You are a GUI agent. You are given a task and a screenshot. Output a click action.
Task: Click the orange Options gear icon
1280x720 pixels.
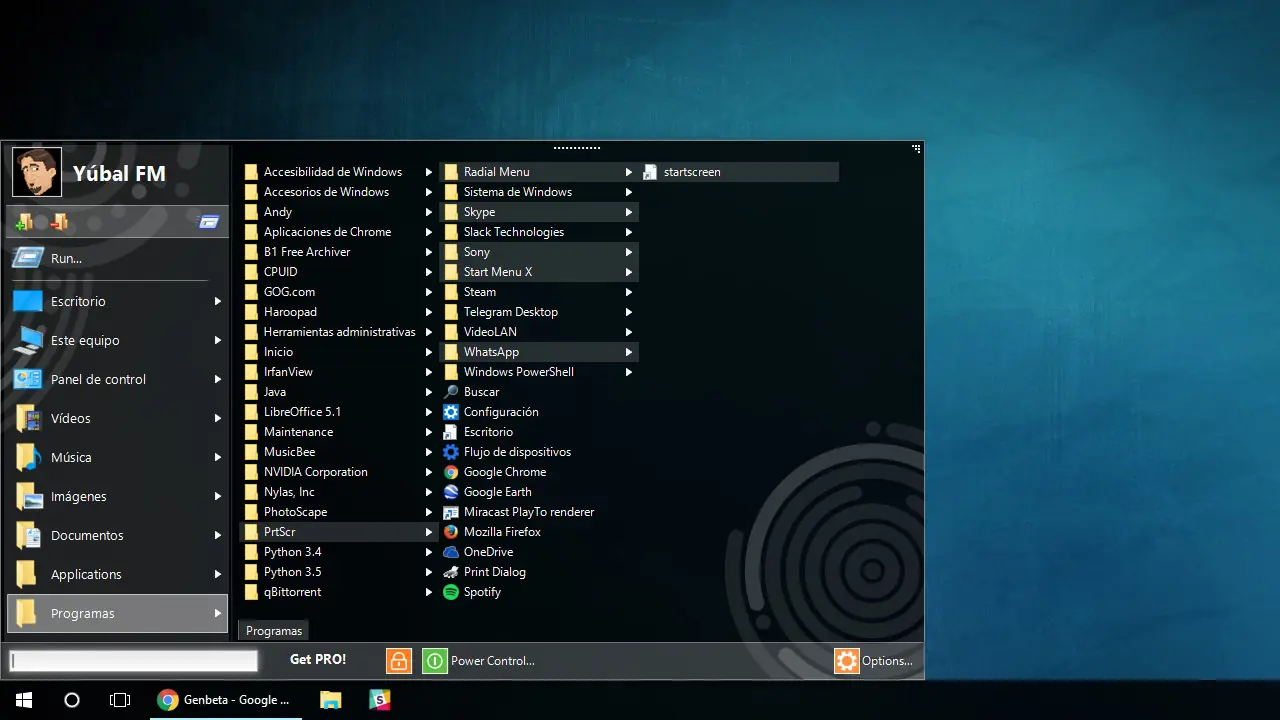[847, 661]
